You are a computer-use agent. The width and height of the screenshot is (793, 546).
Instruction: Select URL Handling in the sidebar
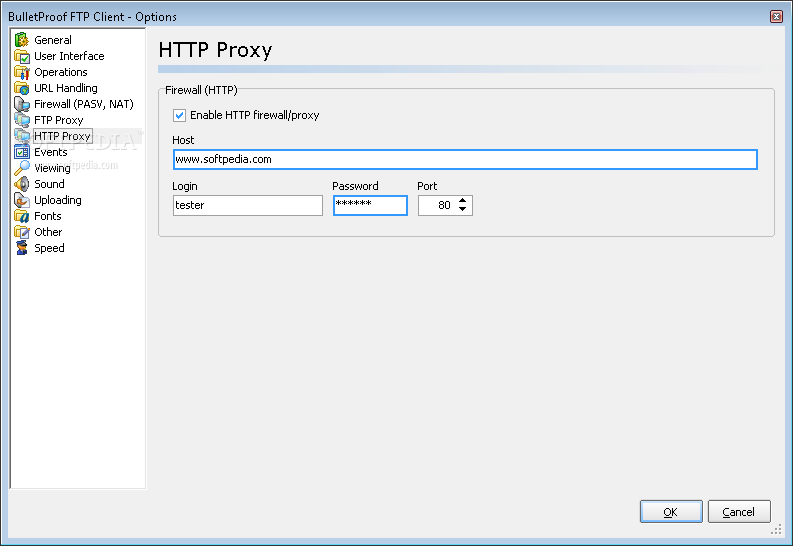pos(66,88)
